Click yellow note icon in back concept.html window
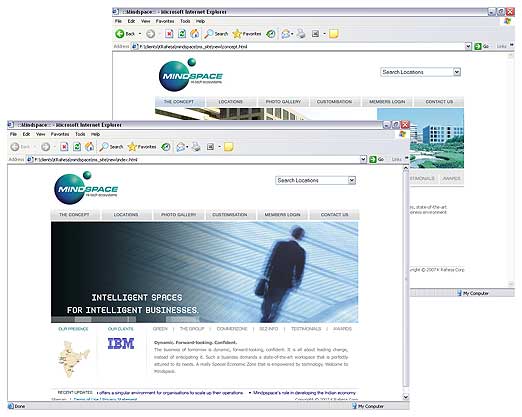The image size is (522, 417). (334, 34)
